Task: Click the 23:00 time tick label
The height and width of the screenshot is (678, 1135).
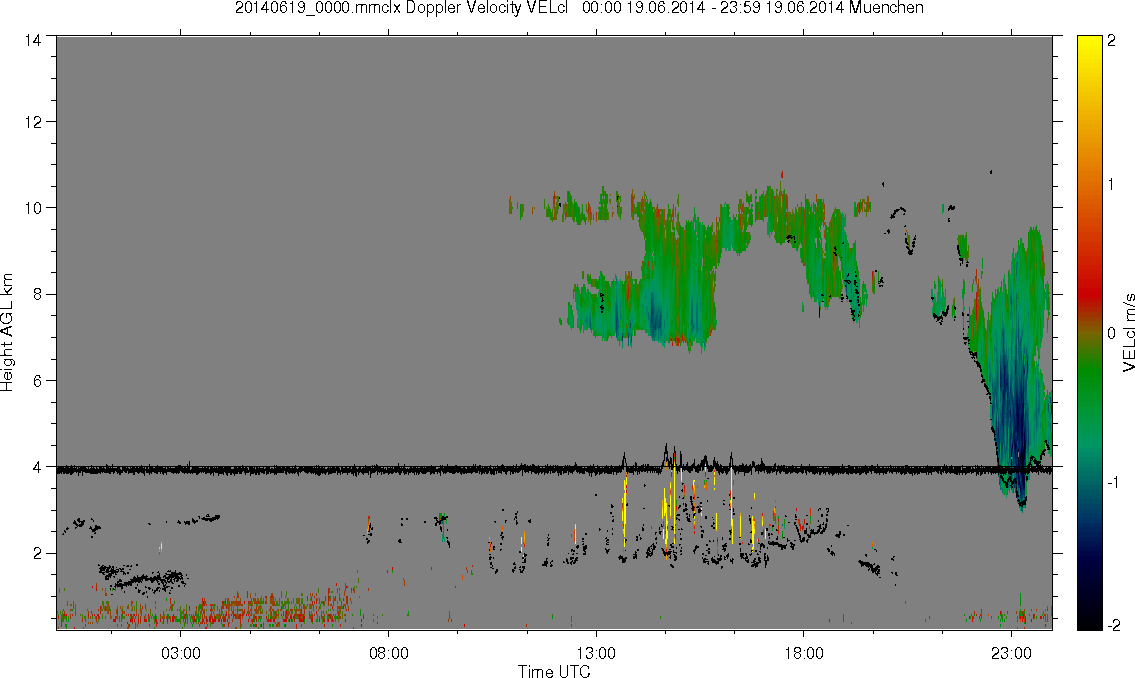Action: (1012, 653)
